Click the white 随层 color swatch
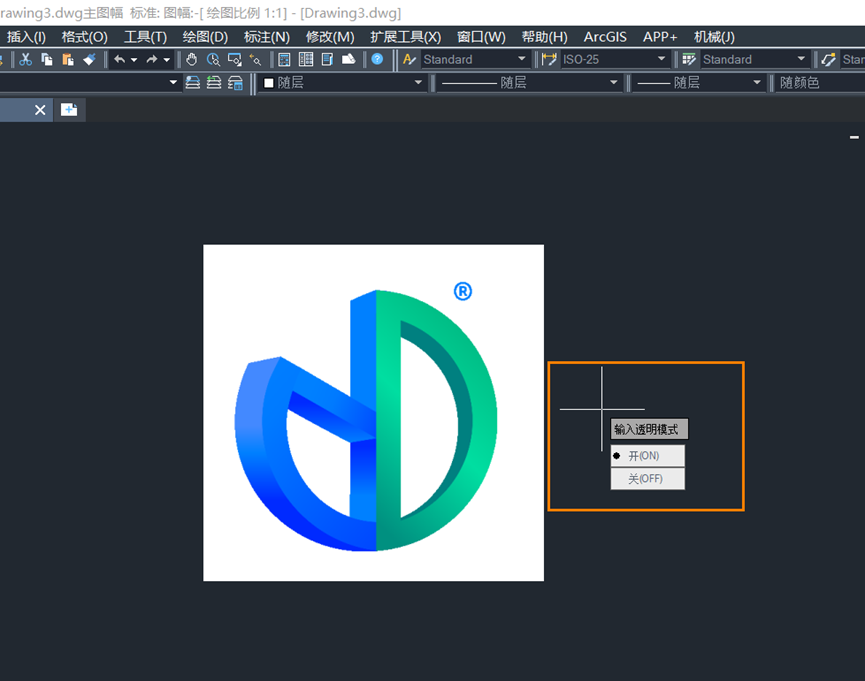 tap(269, 83)
